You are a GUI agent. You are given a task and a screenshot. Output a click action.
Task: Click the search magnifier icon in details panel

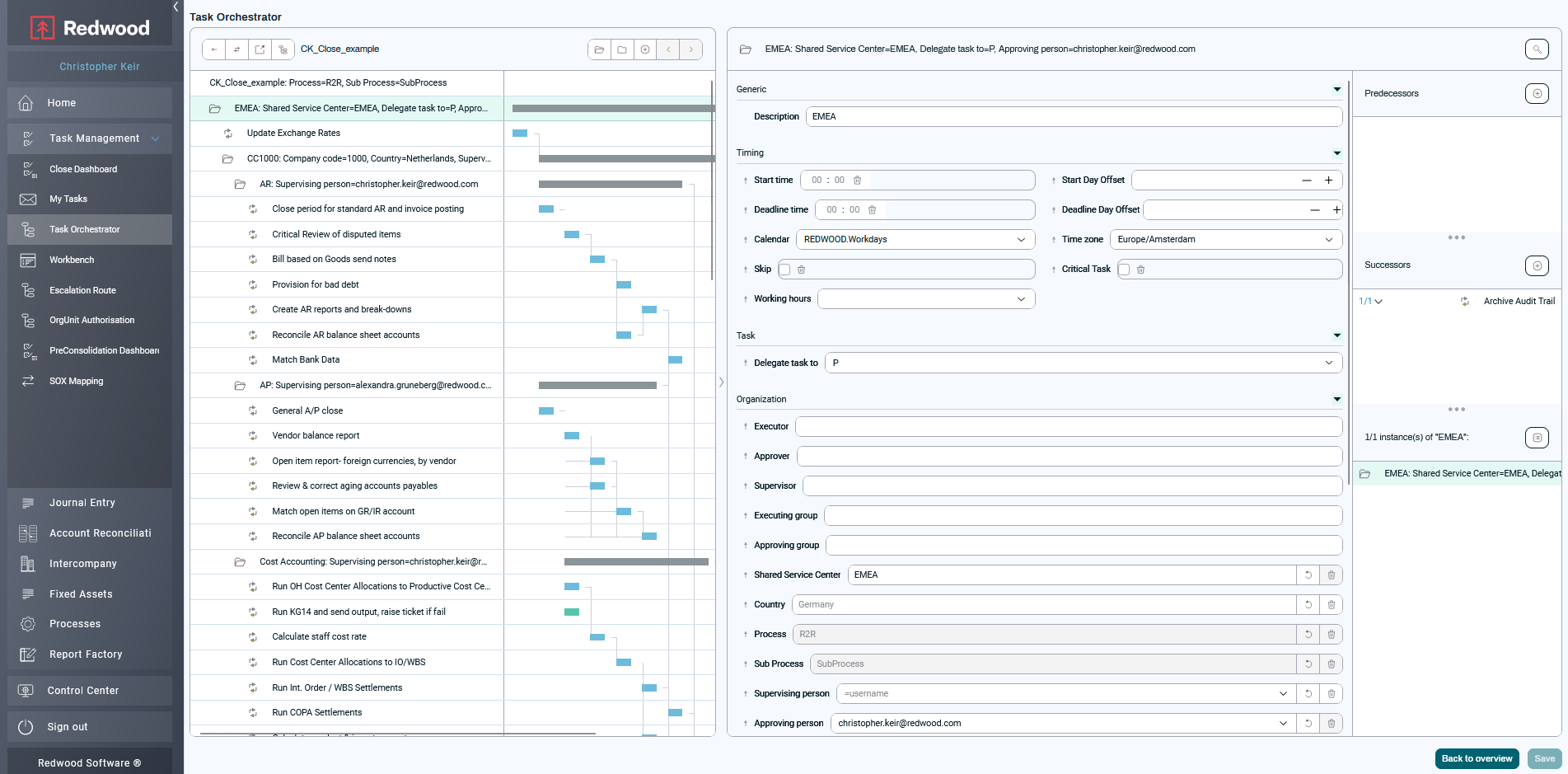click(1536, 49)
